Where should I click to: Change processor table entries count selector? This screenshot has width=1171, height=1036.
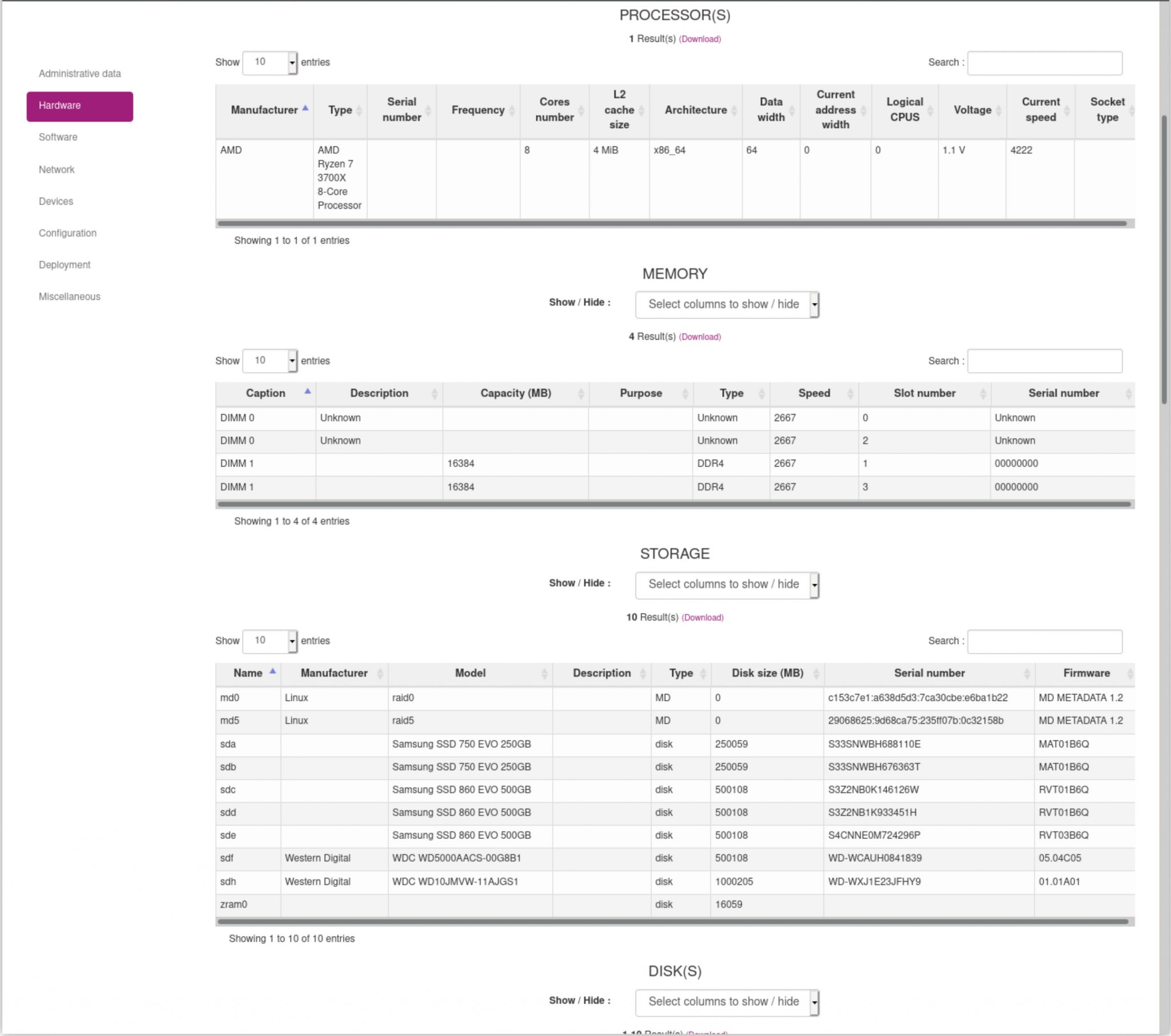[269, 62]
